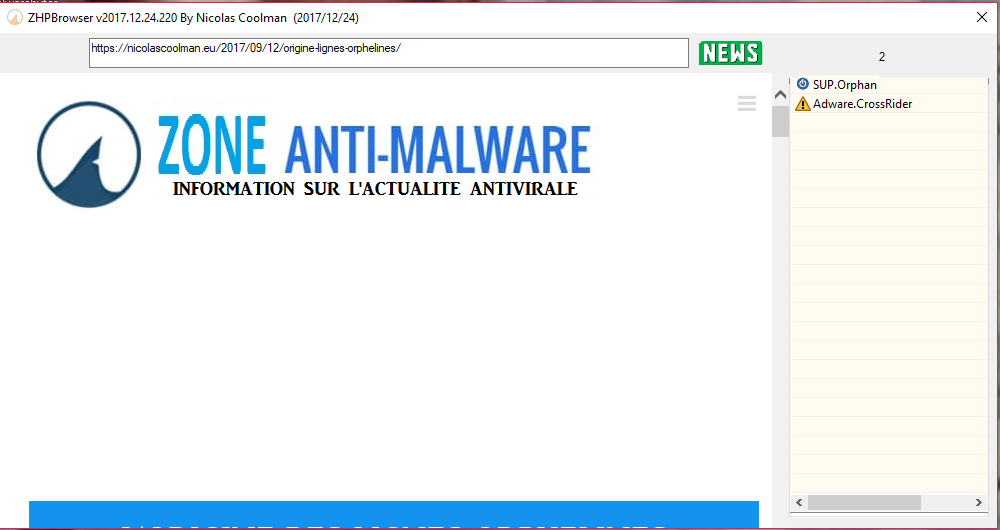The height and width of the screenshot is (530, 1000).
Task: Click the list panel right scroll arrow
Action: [x=980, y=503]
